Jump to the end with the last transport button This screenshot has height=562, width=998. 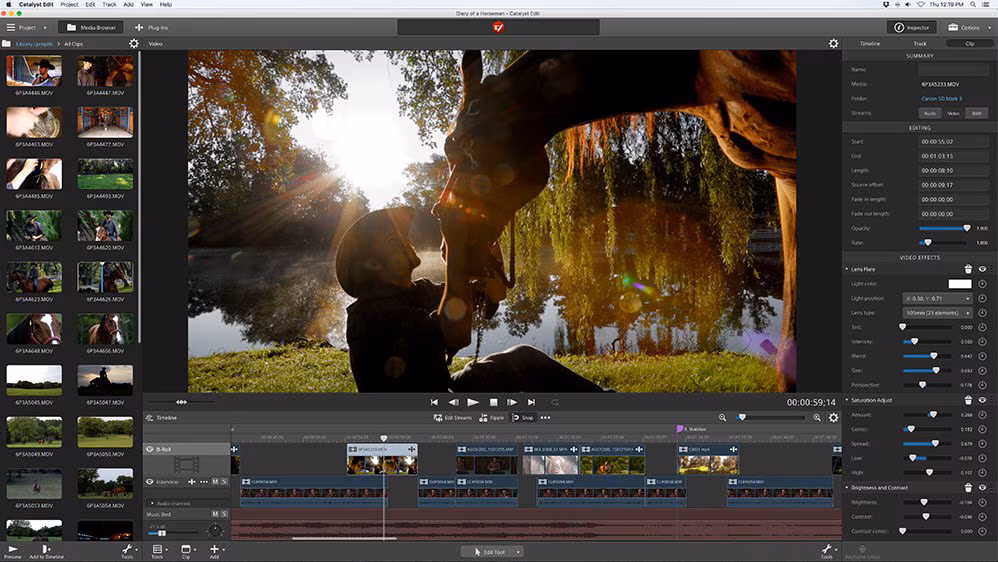(532, 402)
